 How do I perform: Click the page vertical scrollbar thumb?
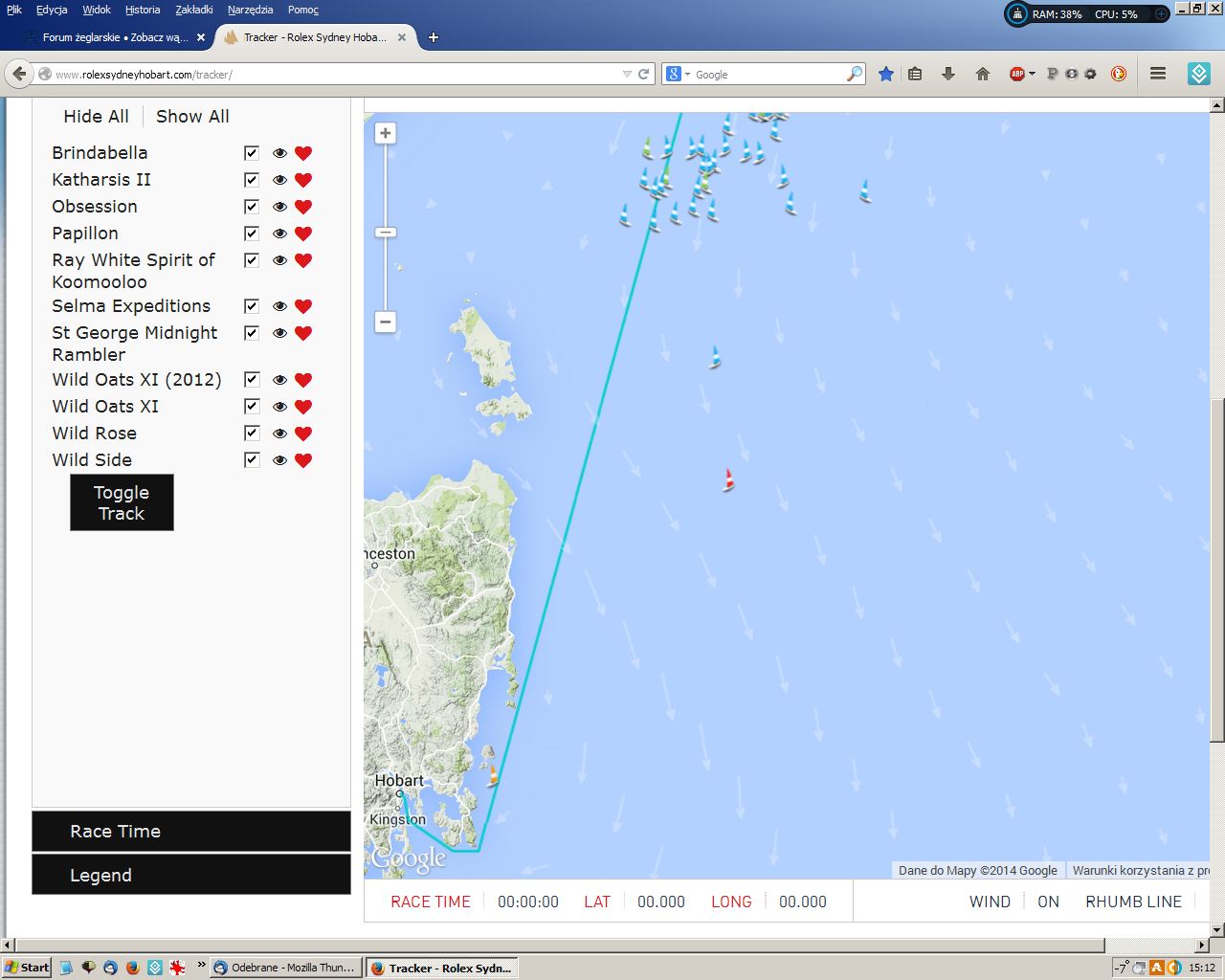(x=1217, y=569)
